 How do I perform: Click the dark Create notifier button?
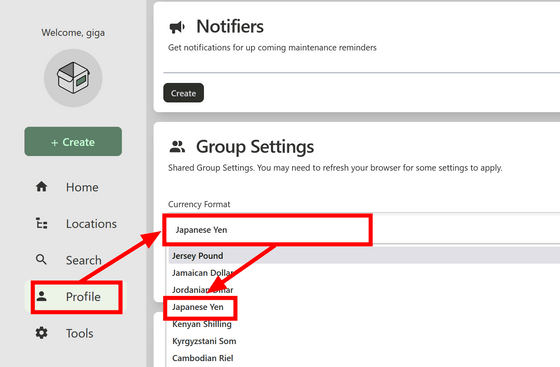coord(184,93)
